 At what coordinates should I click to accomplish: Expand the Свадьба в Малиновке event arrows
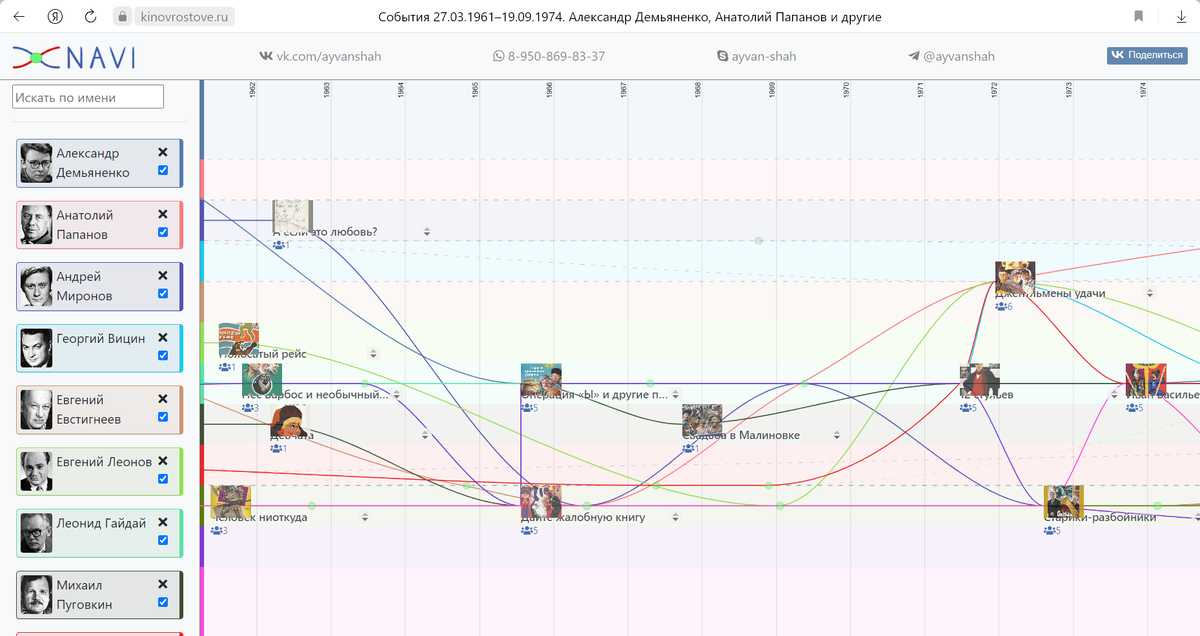pyautogui.click(x=836, y=436)
